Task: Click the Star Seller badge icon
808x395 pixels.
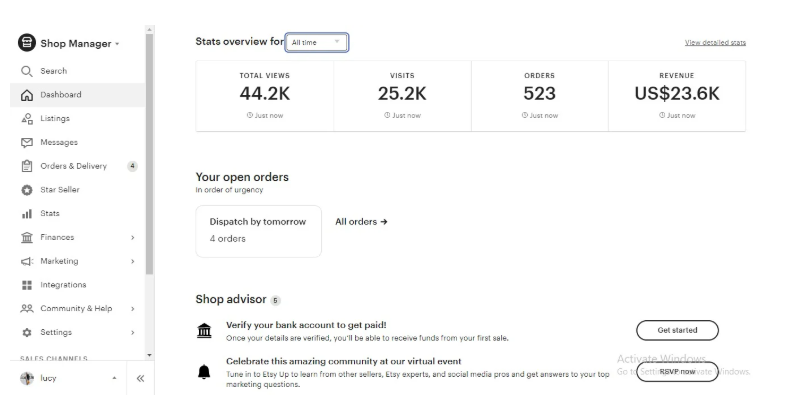Action: click(x=27, y=190)
